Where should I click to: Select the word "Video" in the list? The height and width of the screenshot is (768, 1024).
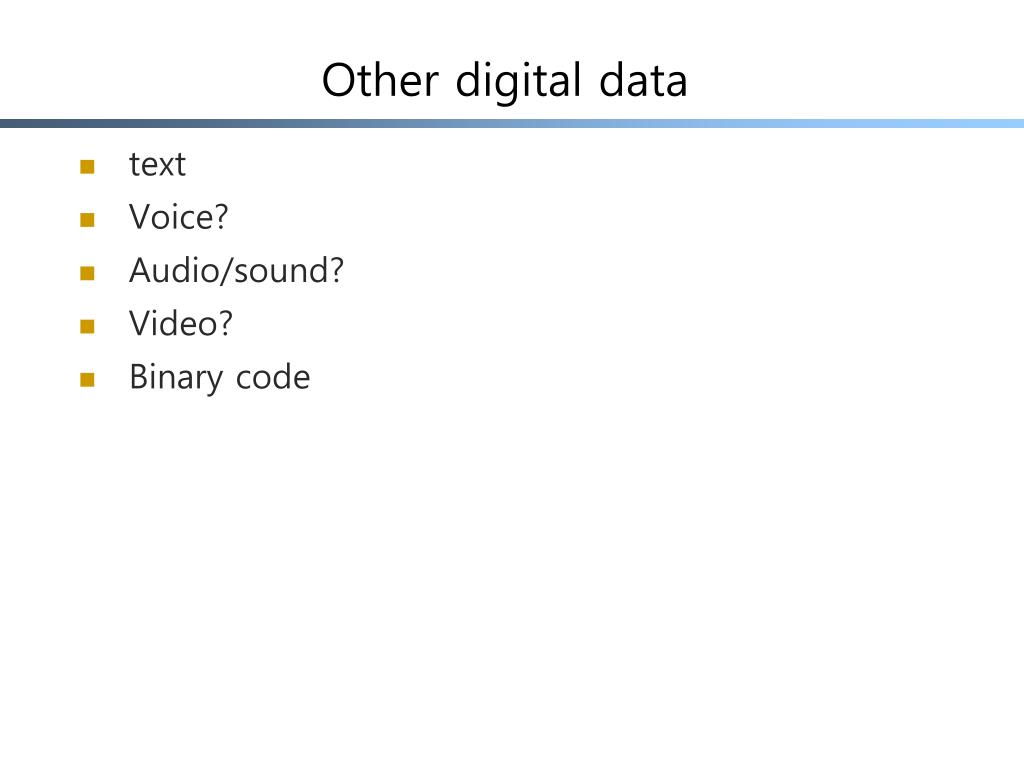click(x=172, y=323)
